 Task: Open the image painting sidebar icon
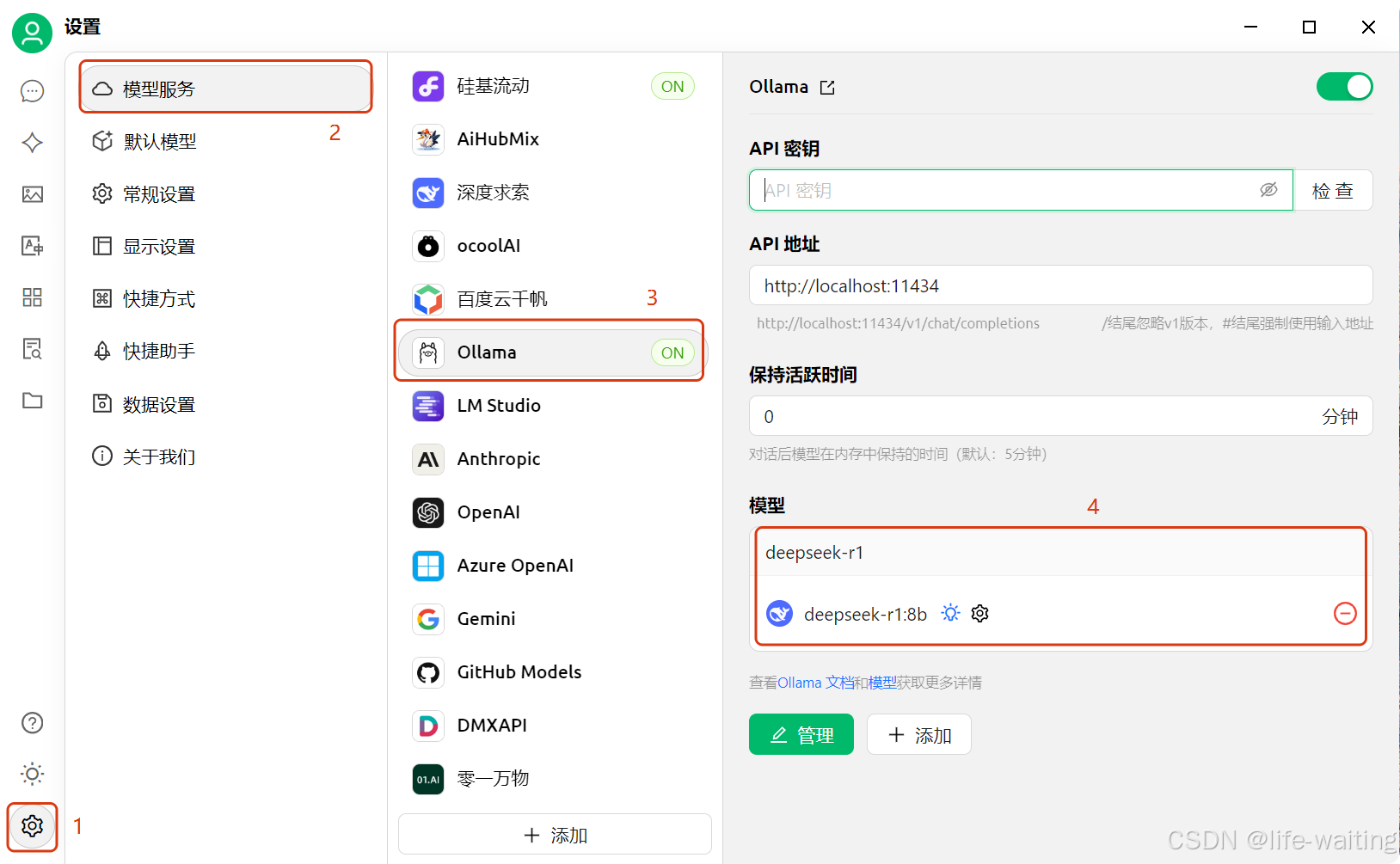pos(33,194)
